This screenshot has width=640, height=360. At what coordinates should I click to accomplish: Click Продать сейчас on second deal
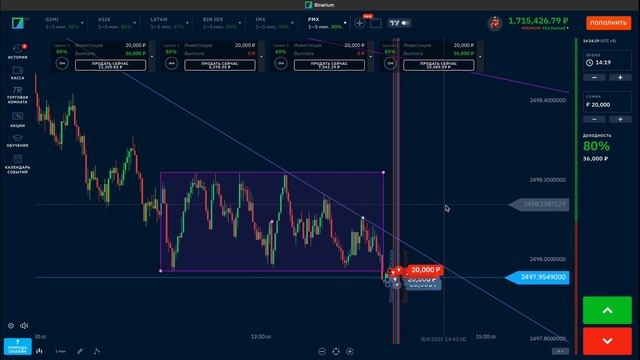coord(220,65)
